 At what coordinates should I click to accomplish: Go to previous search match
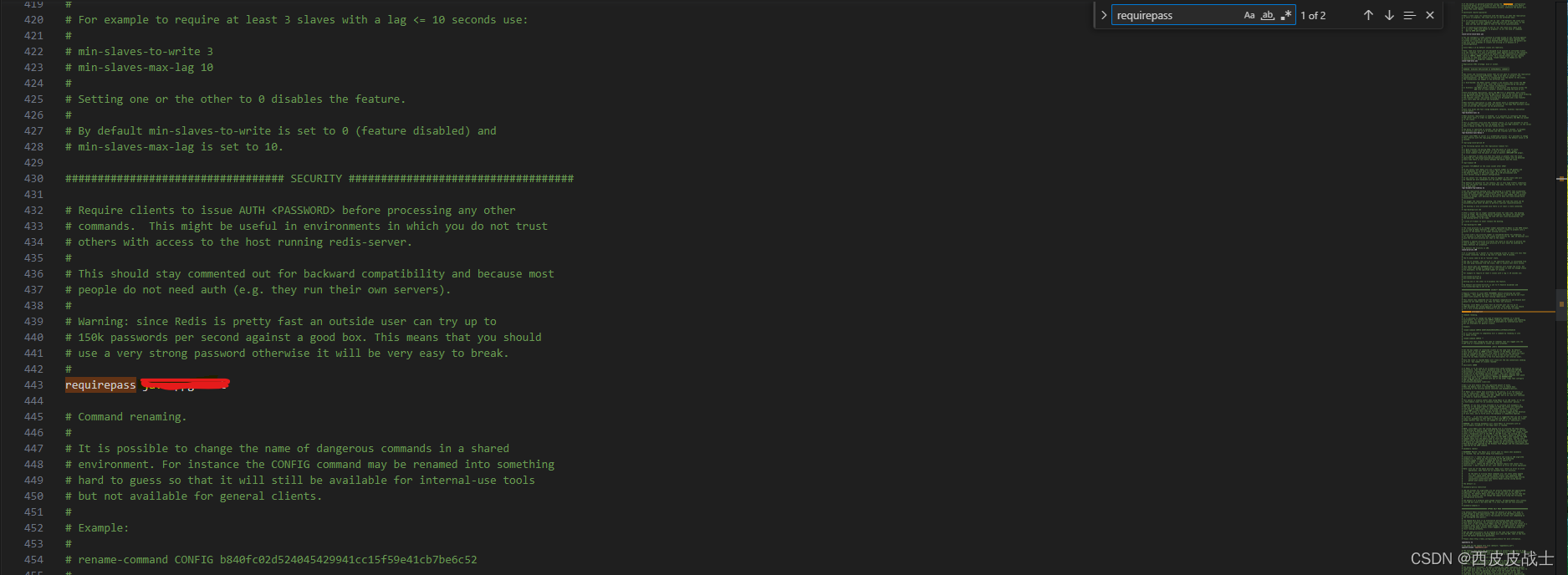coord(1368,14)
